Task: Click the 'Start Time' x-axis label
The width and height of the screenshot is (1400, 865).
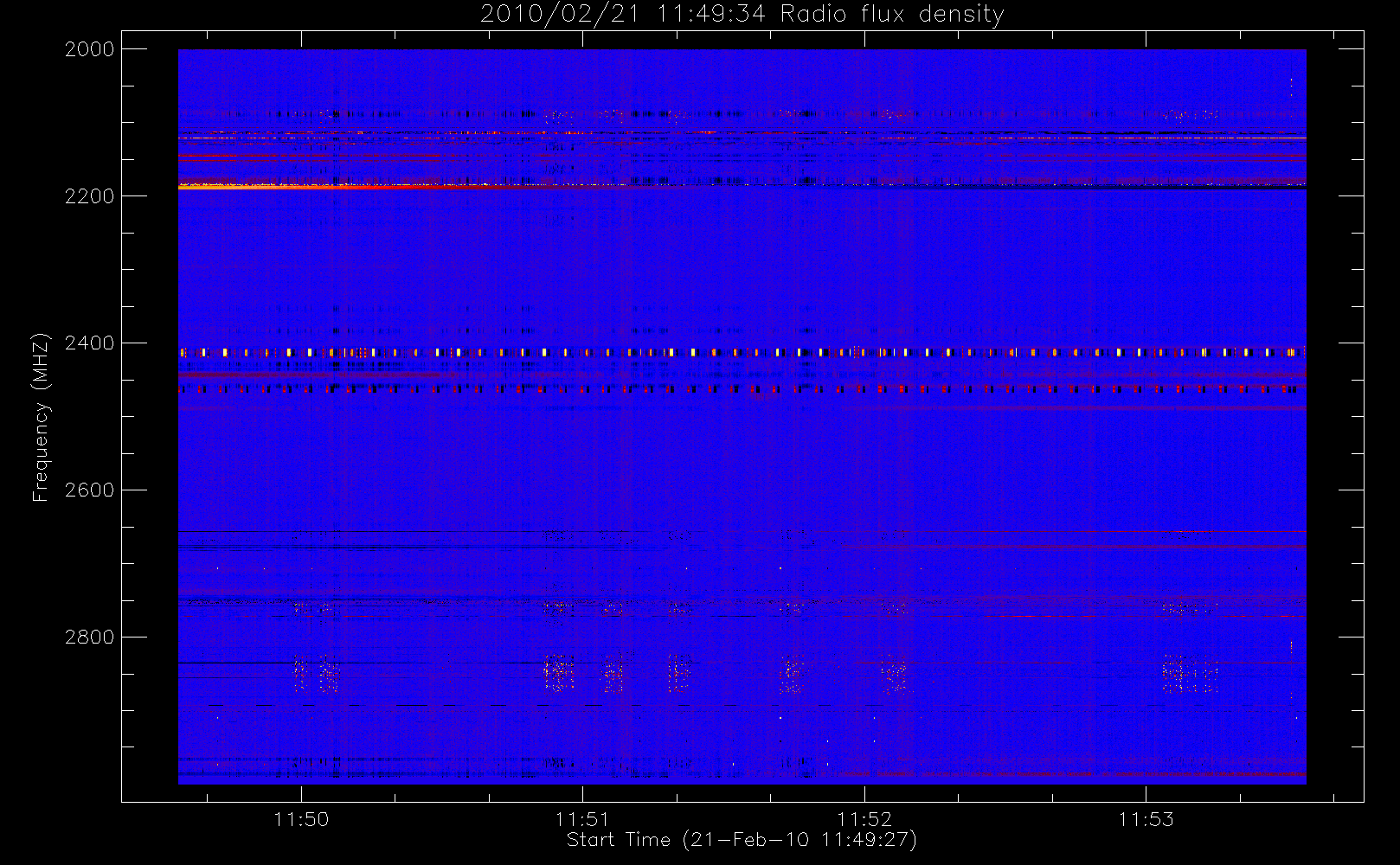Action: (x=742, y=840)
